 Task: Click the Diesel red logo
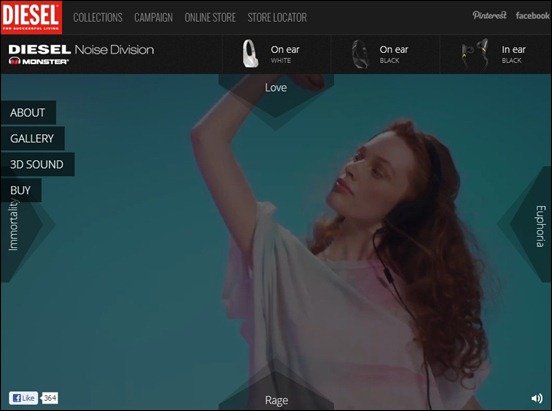point(31,17)
